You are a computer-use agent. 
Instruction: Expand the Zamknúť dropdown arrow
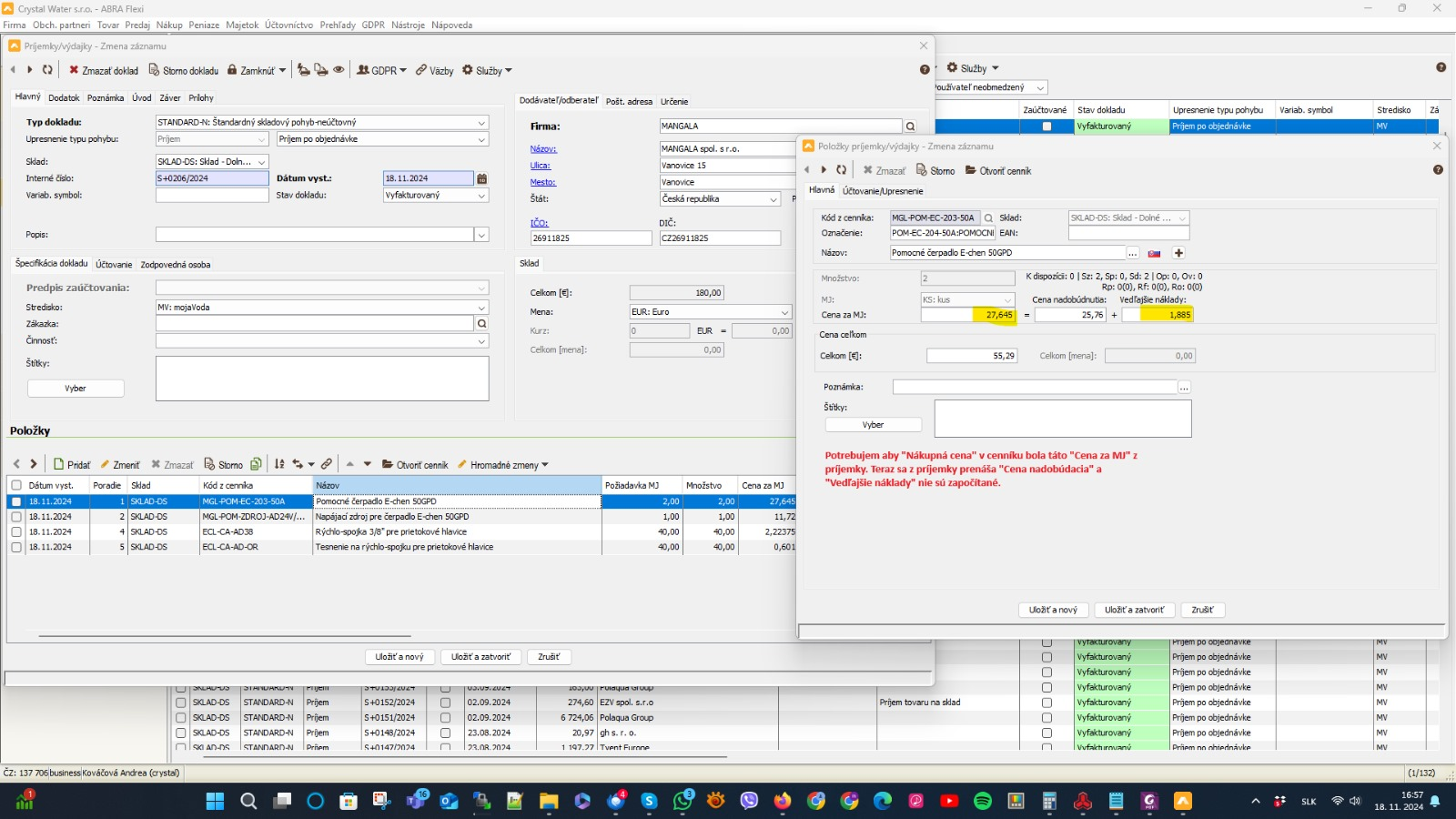[282, 70]
